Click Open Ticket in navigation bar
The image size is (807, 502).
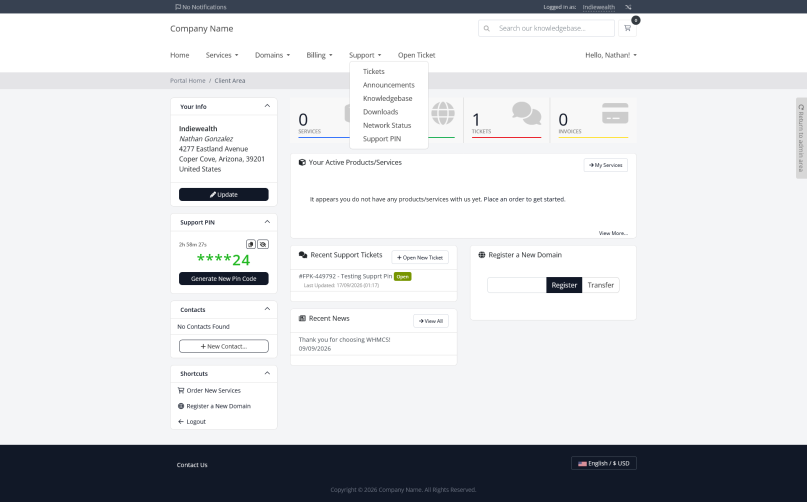416,55
